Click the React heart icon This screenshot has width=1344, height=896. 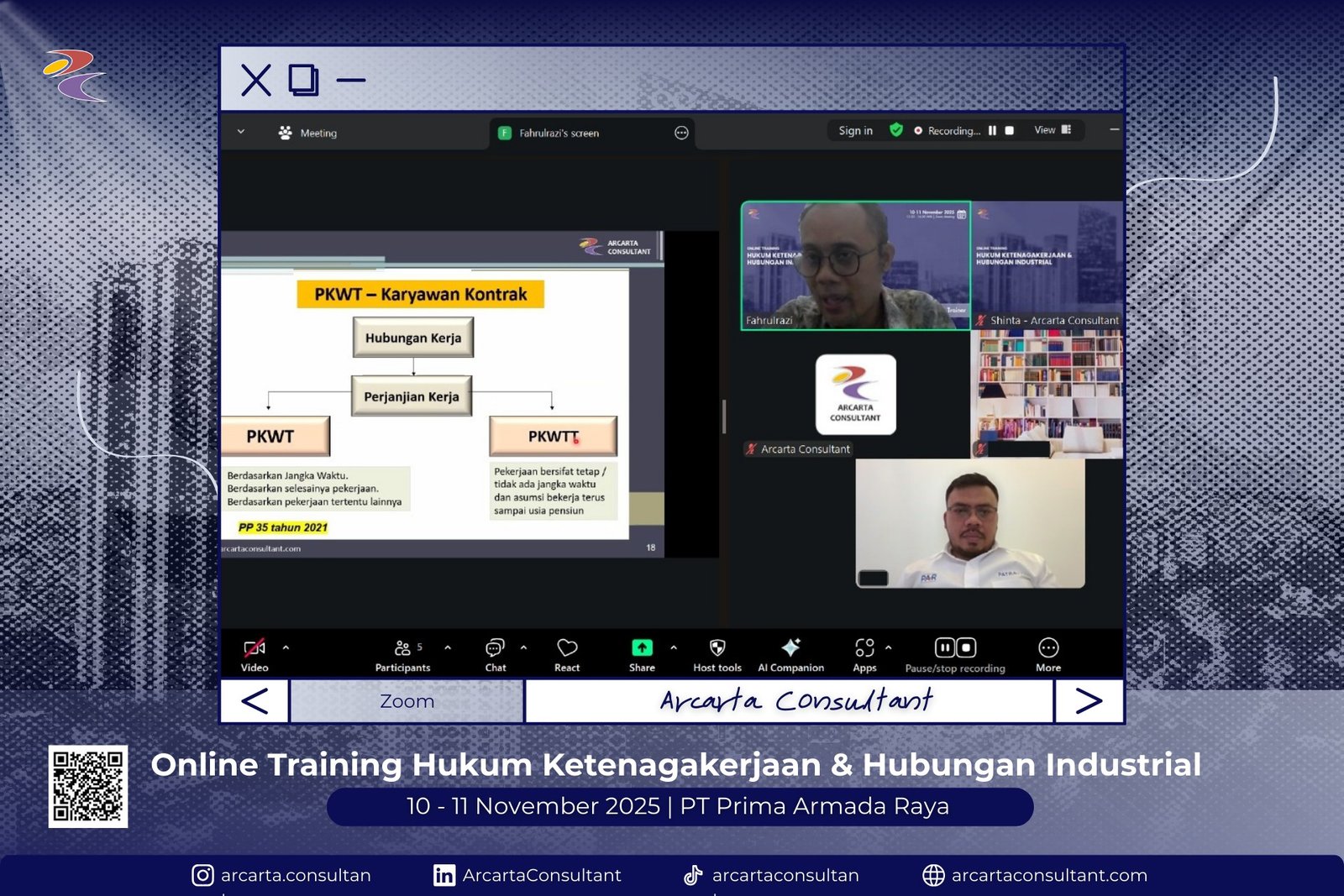point(567,654)
